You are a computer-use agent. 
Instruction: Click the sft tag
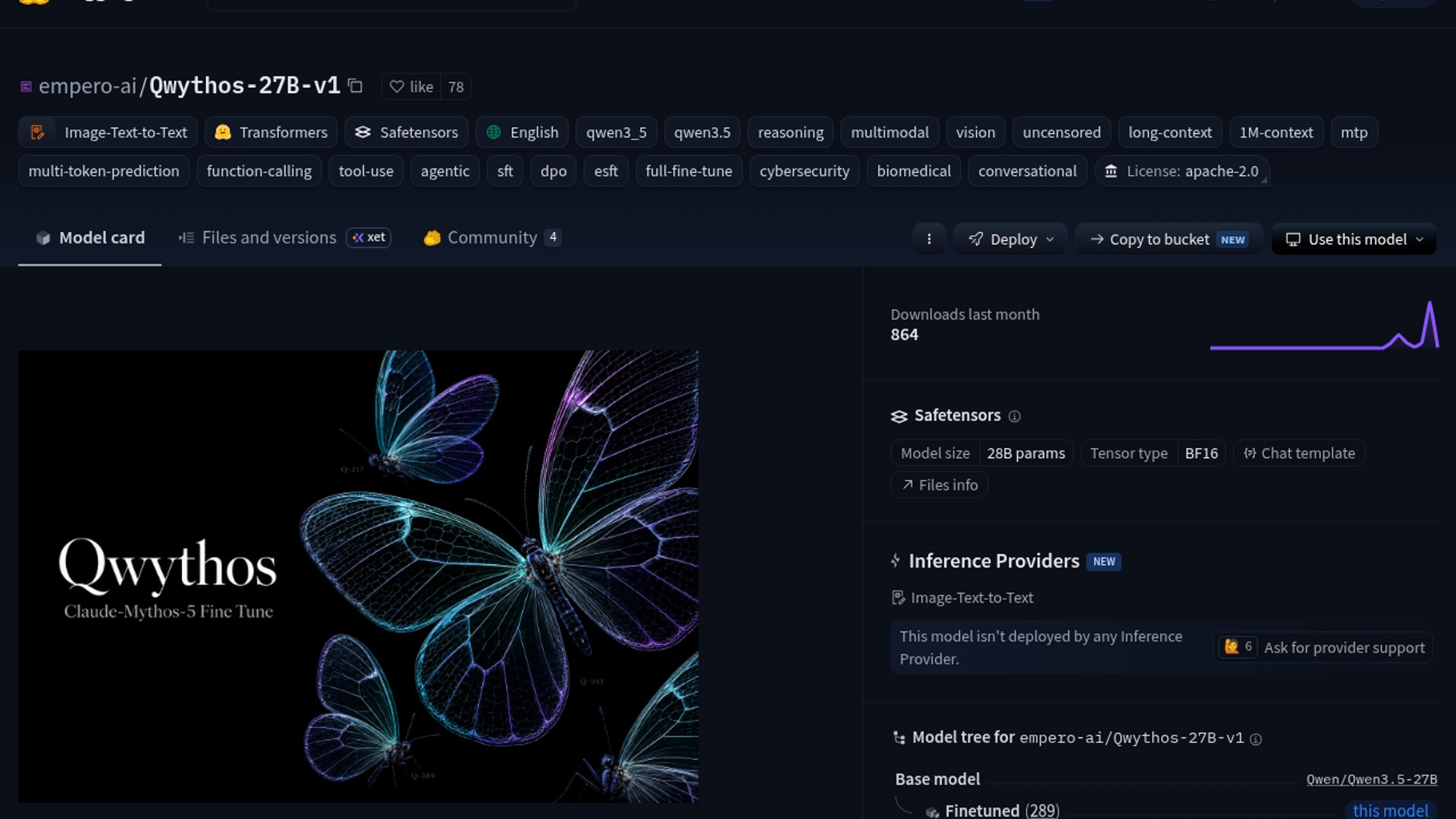(505, 171)
